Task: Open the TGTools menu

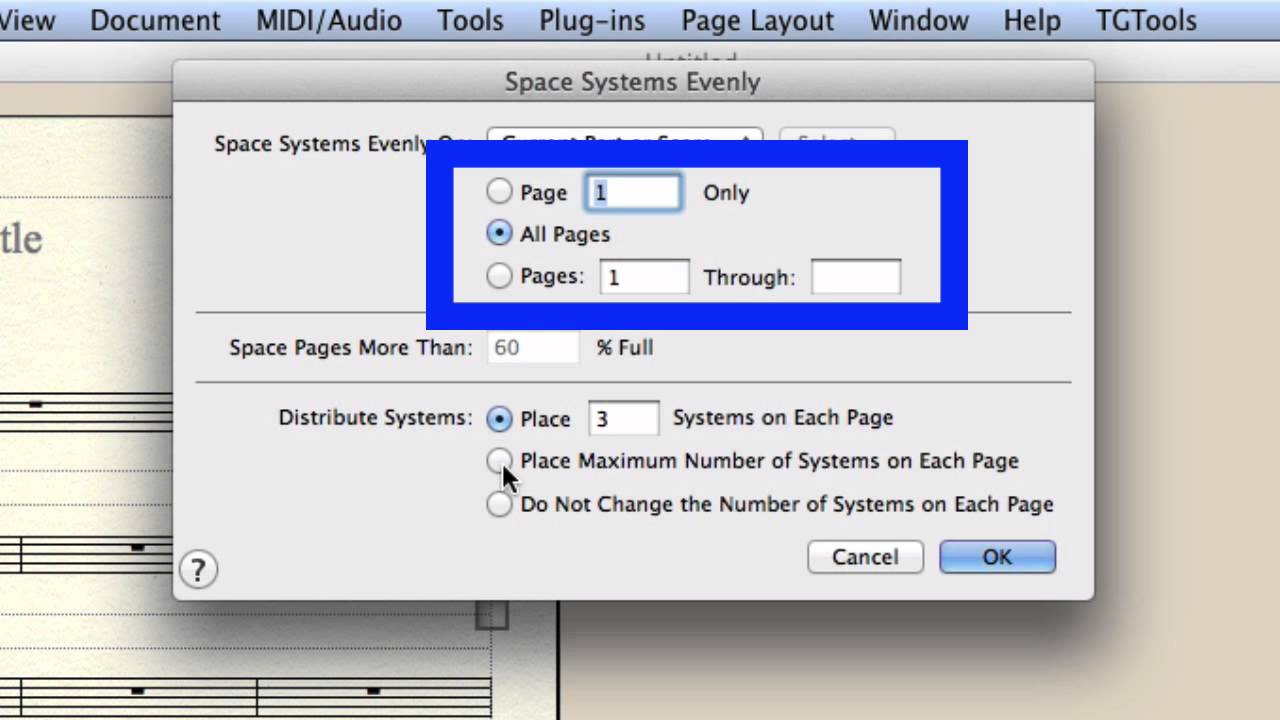Action: [1146, 20]
